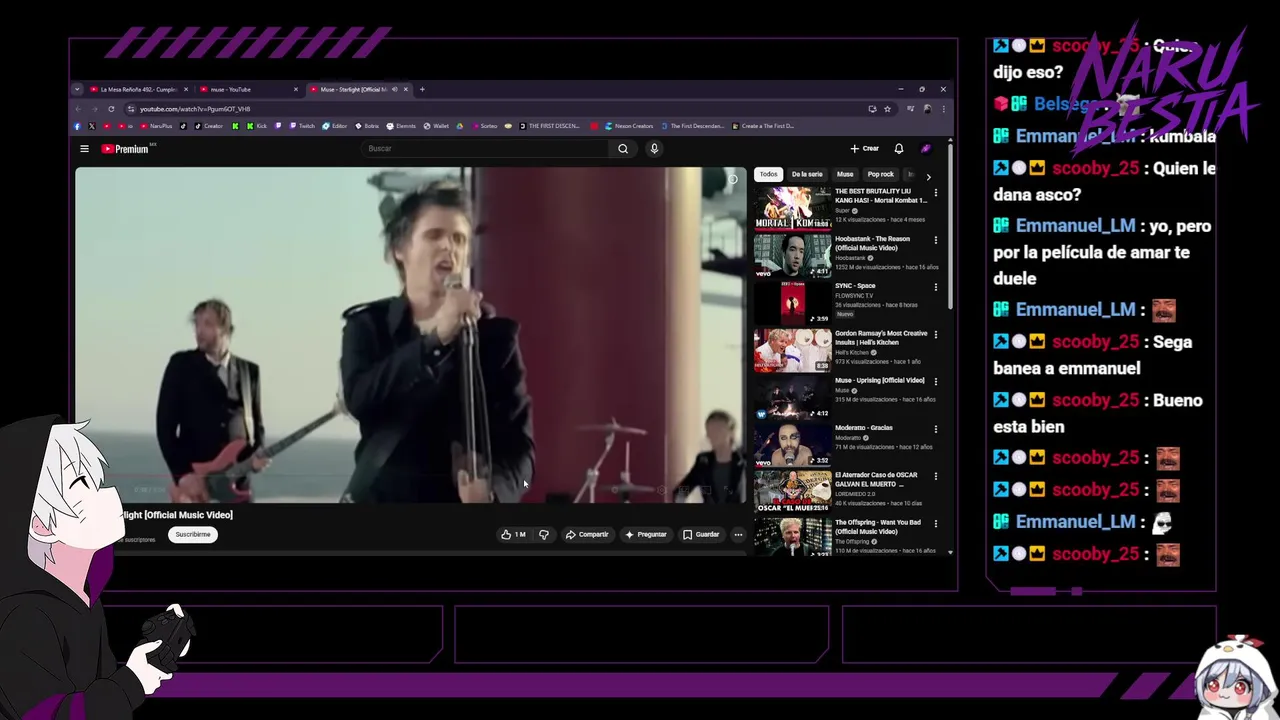Open Muse - Uprising video thumbnail
This screenshot has width=1280, height=720.
tap(792, 398)
